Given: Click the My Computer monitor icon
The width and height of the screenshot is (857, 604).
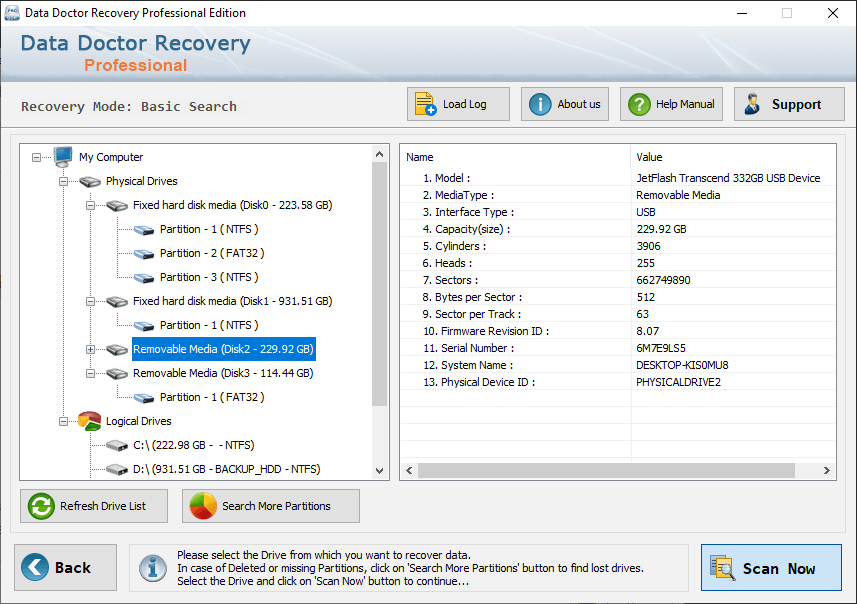Looking at the screenshot, I should pyautogui.click(x=63, y=157).
